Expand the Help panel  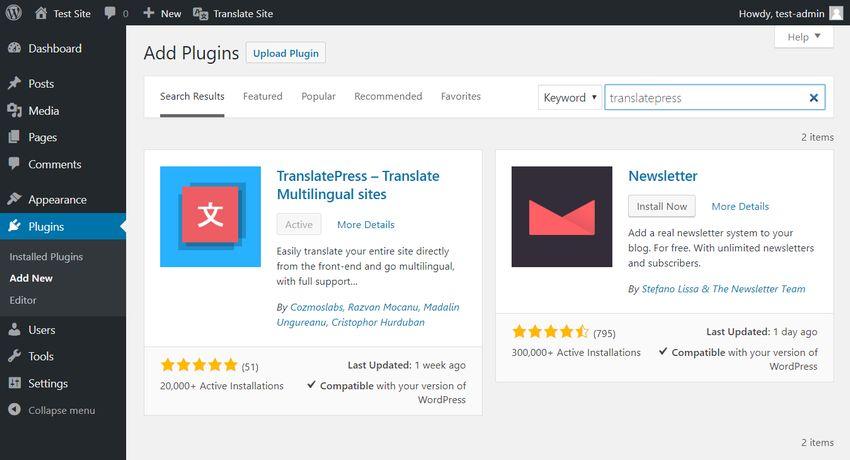(804, 37)
